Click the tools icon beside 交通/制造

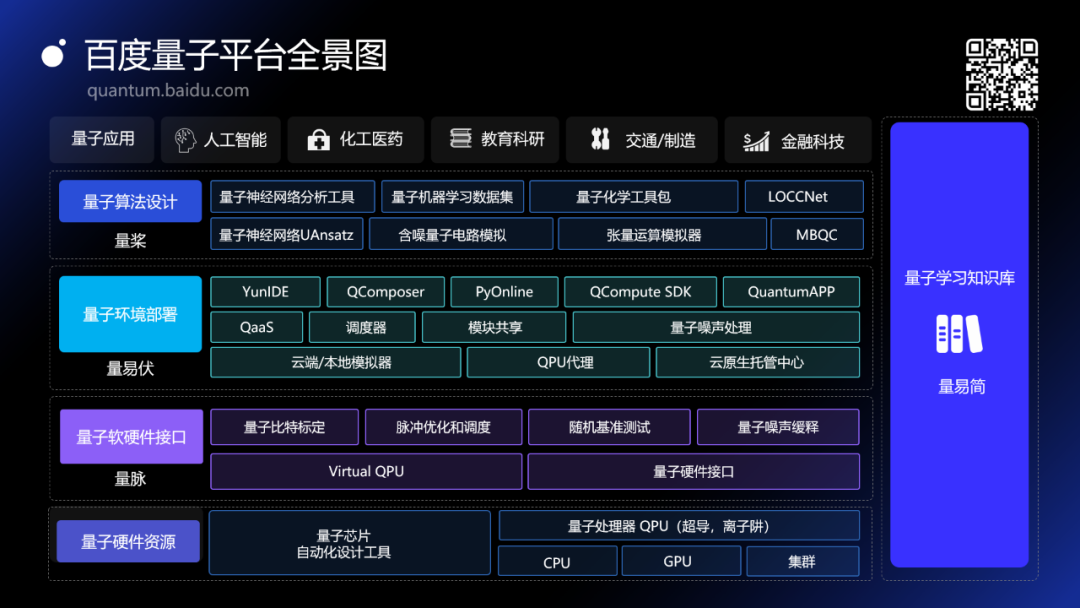[x=600, y=139]
